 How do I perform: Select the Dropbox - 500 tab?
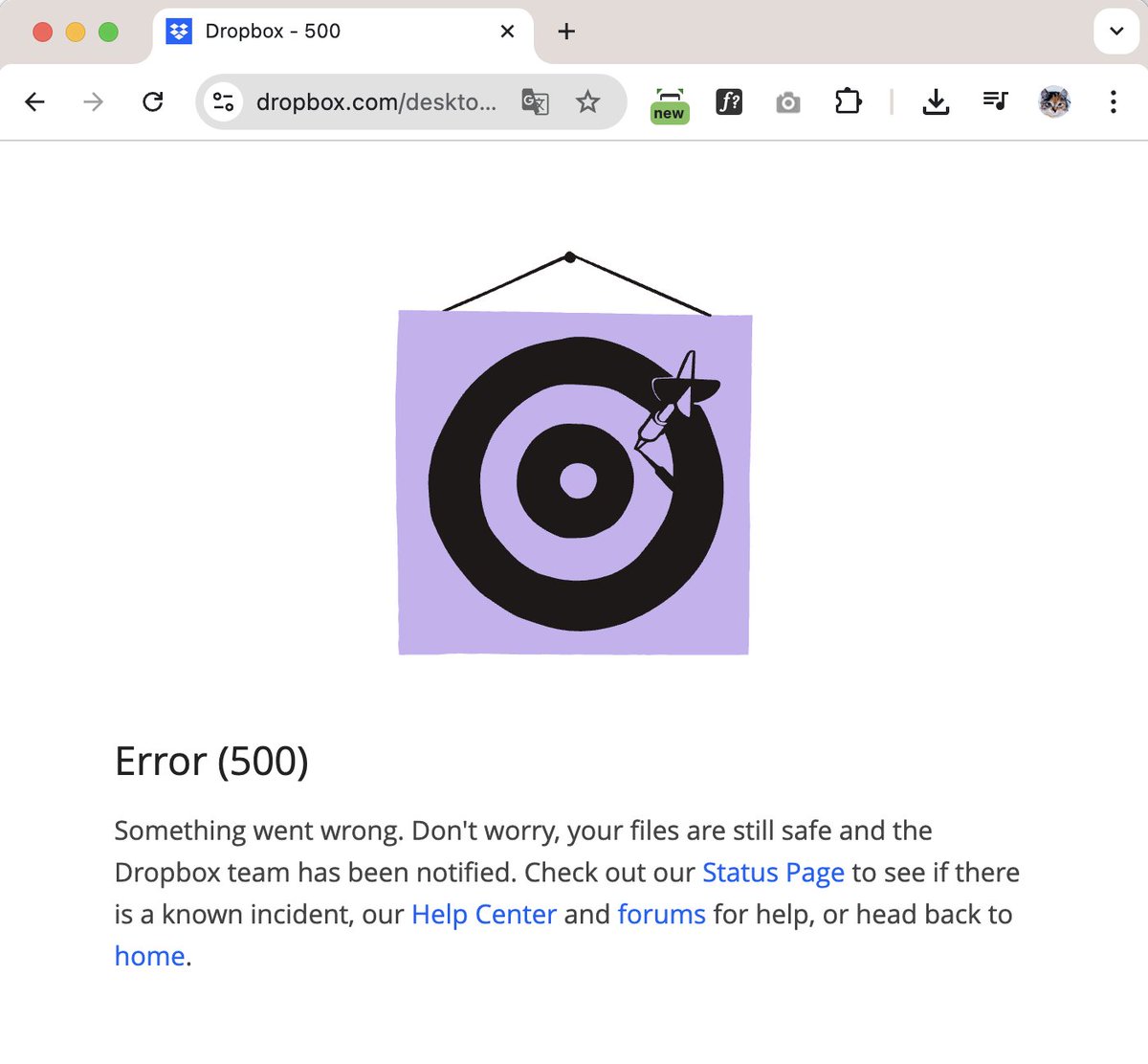pos(341,32)
